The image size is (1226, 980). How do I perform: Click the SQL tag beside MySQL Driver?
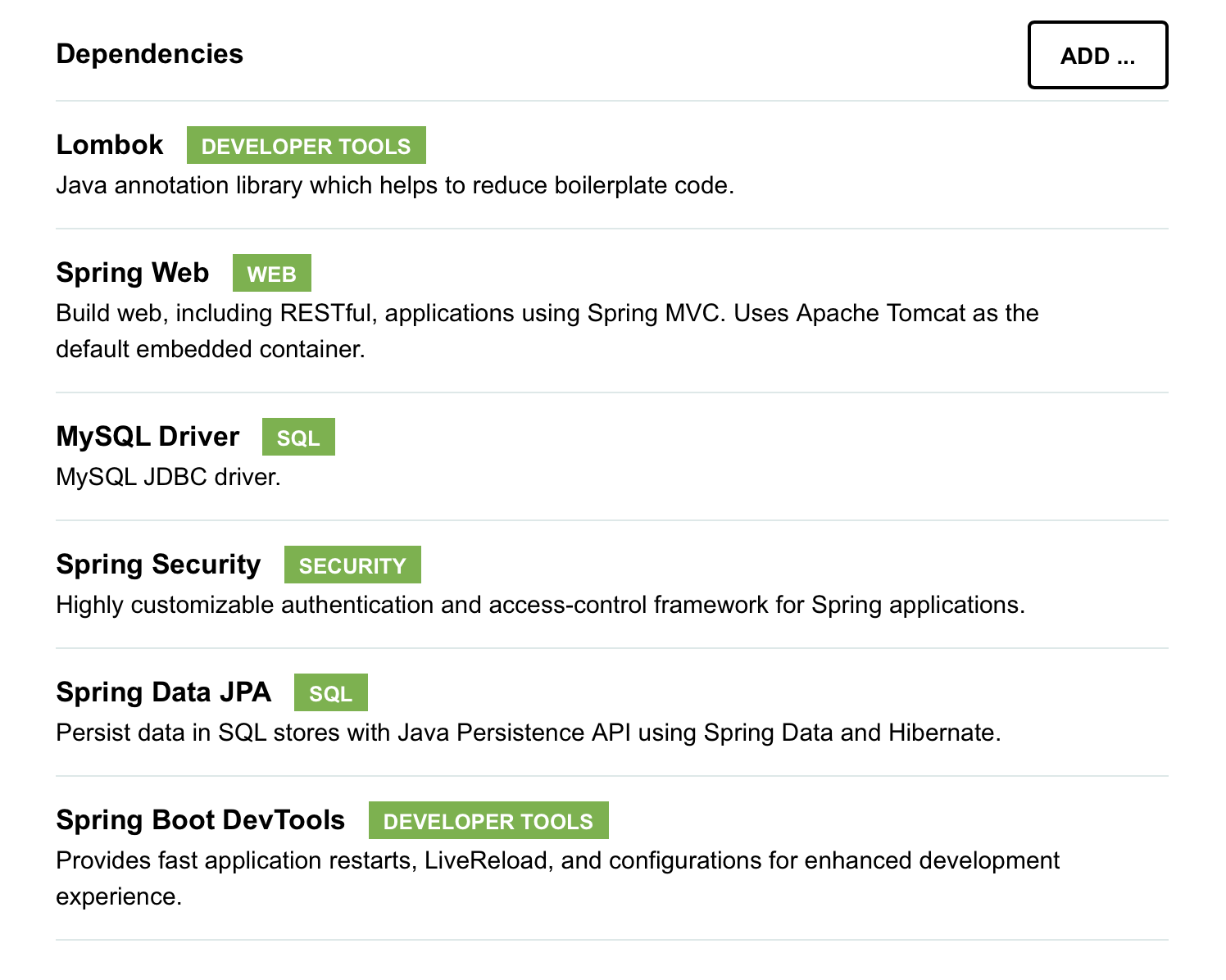298,437
